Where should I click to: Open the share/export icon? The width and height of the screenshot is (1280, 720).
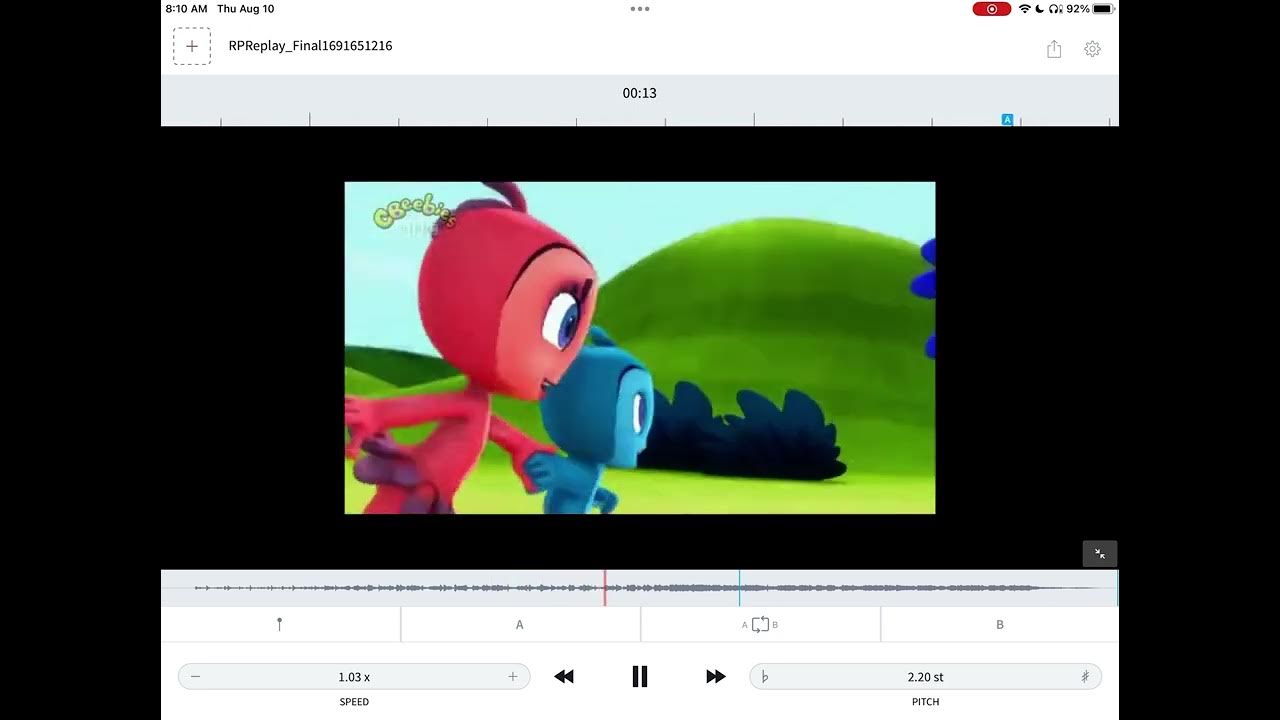pos(1054,48)
